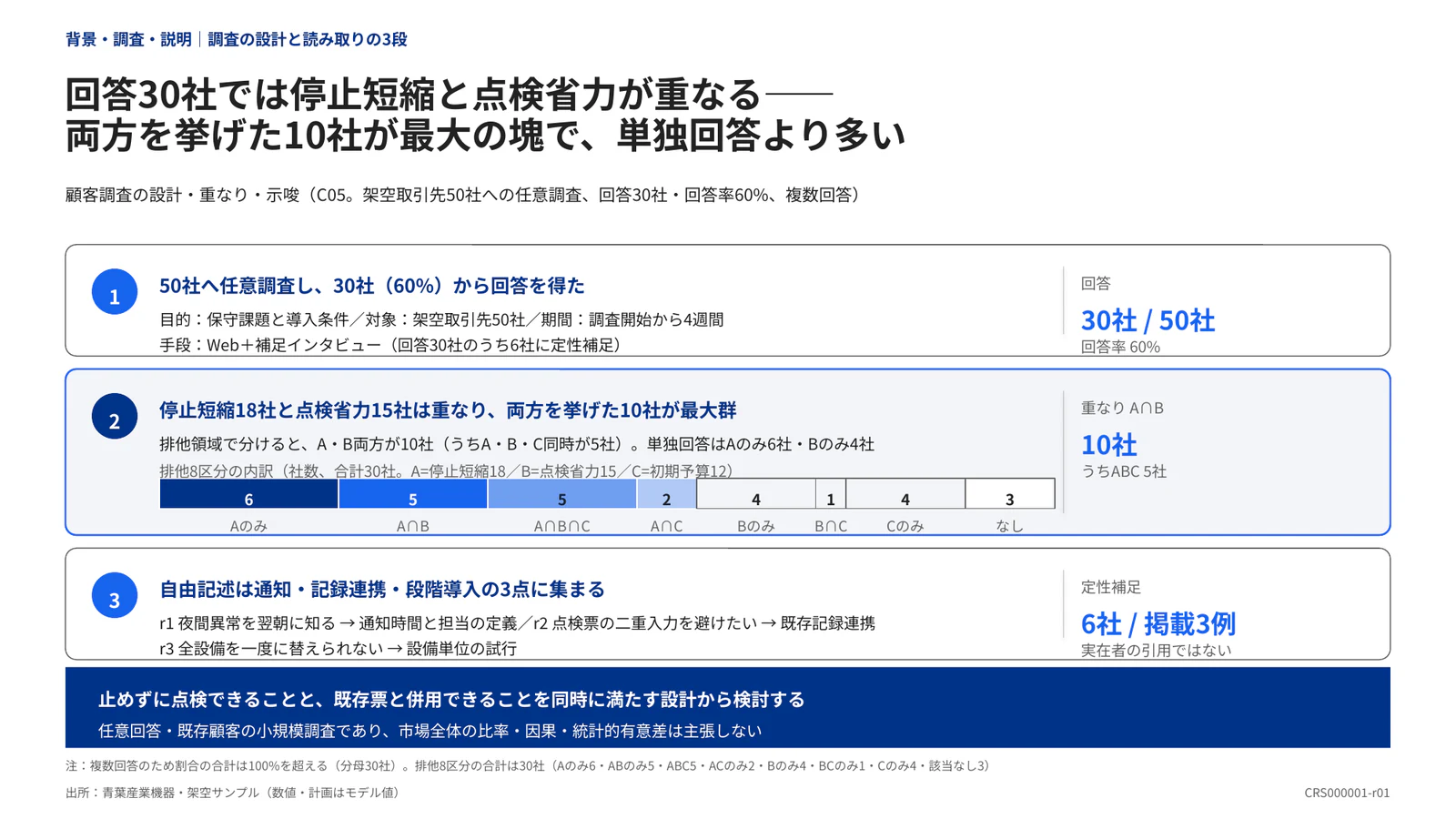1456x819 pixels.
Task: Click the なし bar segment showing 3
Action: (1010, 494)
